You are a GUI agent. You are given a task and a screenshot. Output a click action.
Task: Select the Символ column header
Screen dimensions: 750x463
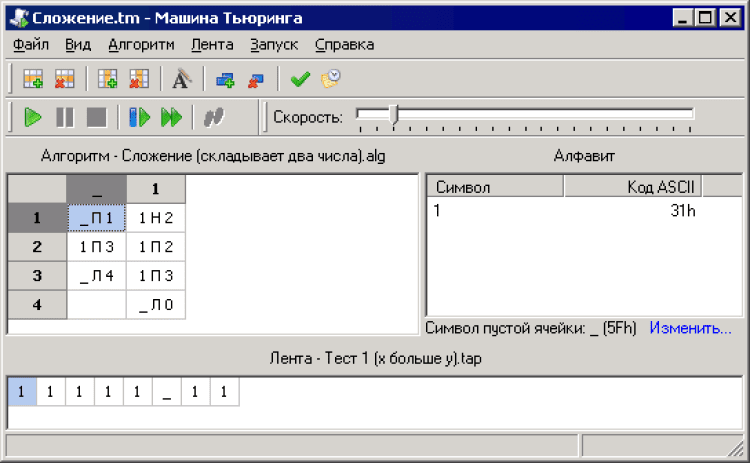(495, 187)
